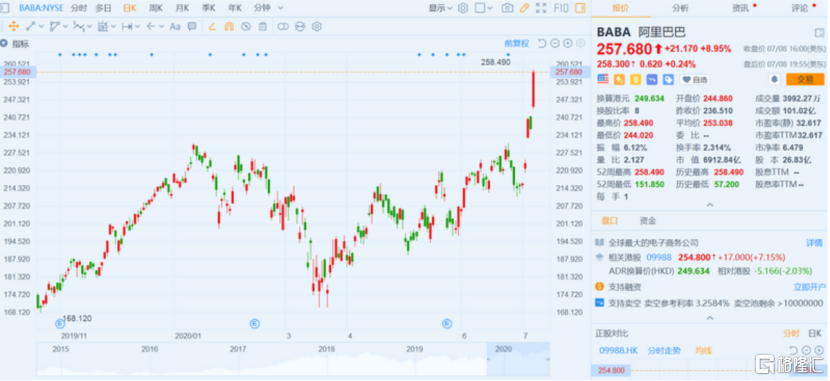Screen dimensions: 830x381
Task: Take chart screenshot with camera icon
Action: click(x=507, y=8)
